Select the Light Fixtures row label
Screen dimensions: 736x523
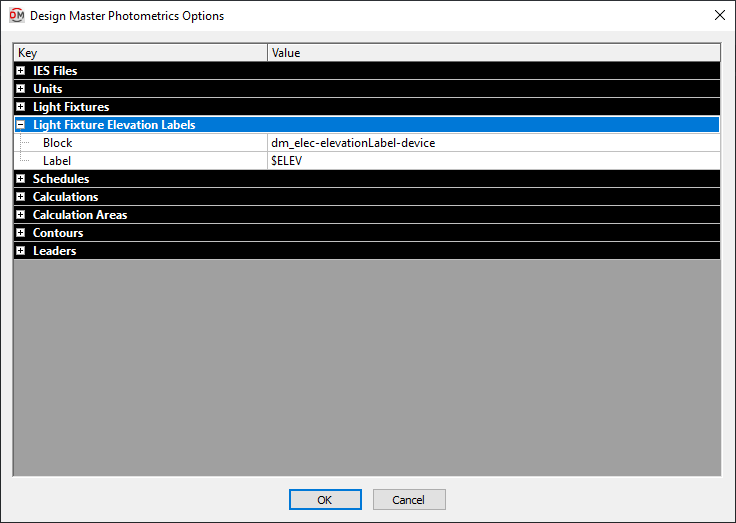71,107
